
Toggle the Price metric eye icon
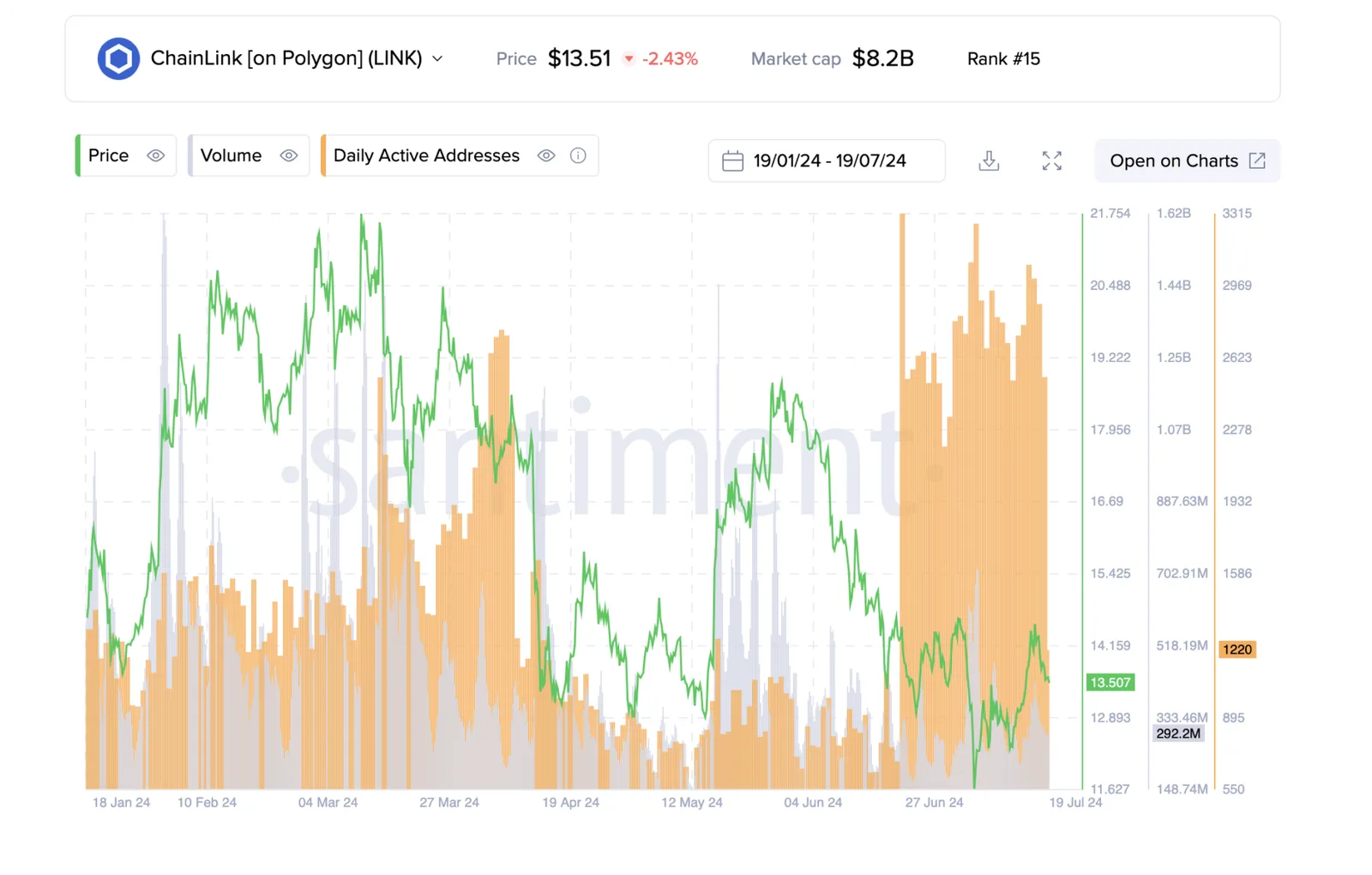point(155,156)
